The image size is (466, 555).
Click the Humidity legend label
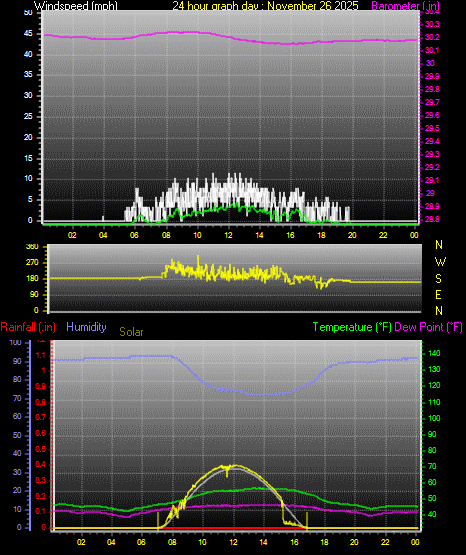pyautogui.click(x=86, y=327)
